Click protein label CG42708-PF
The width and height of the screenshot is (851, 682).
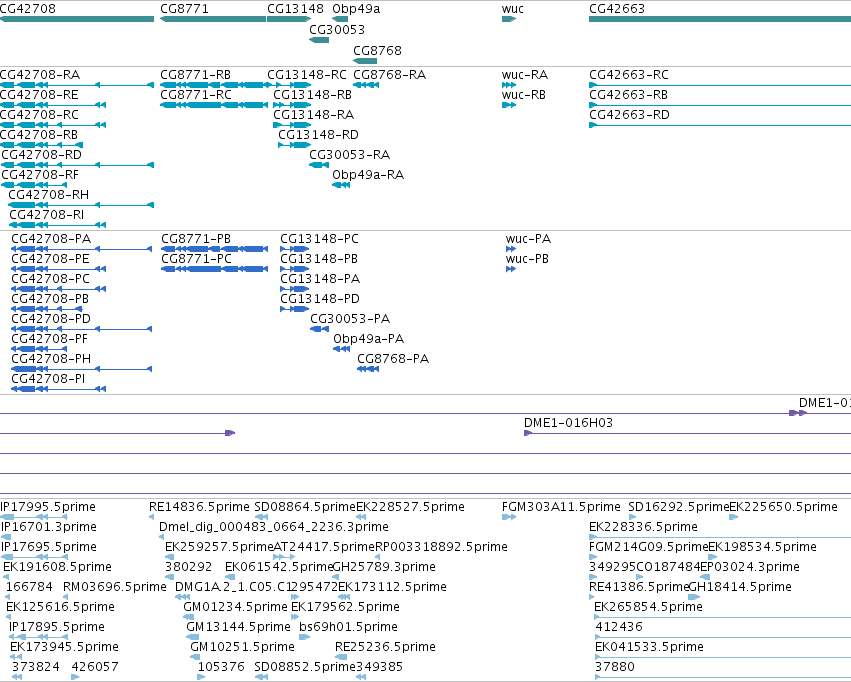click(49, 339)
